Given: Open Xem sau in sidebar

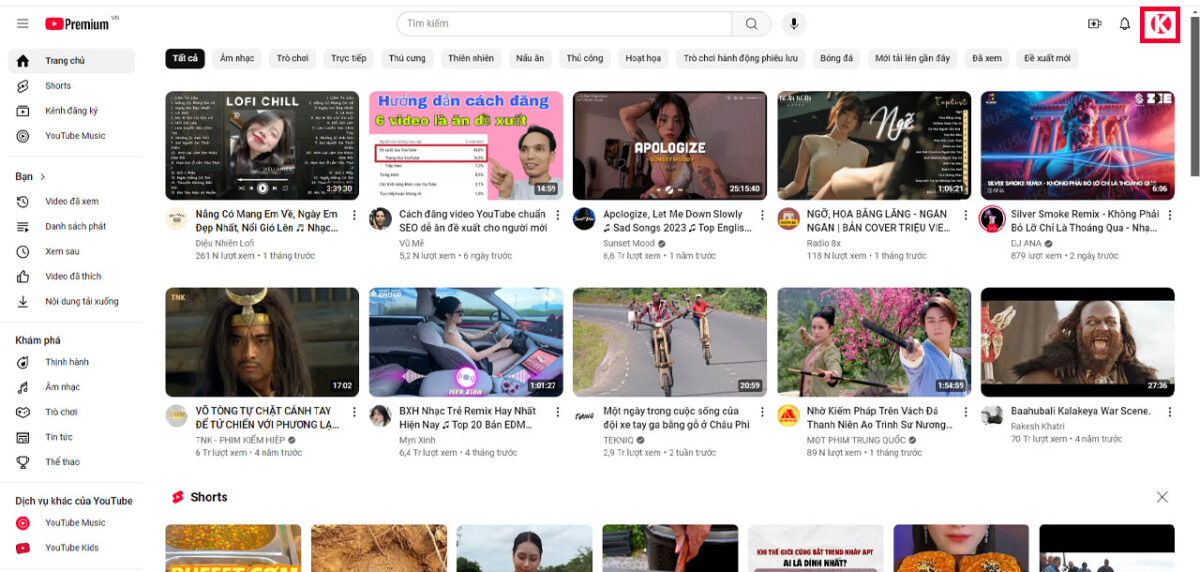Looking at the screenshot, I should [x=71, y=252].
